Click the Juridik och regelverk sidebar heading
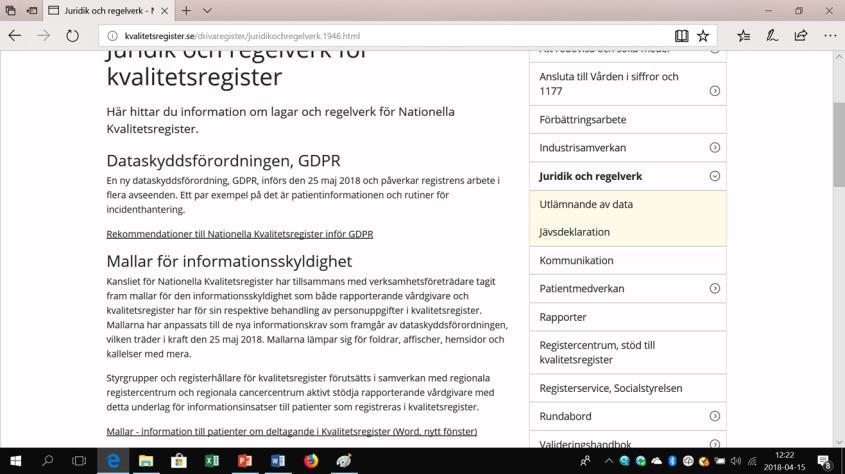 (x=591, y=176)
